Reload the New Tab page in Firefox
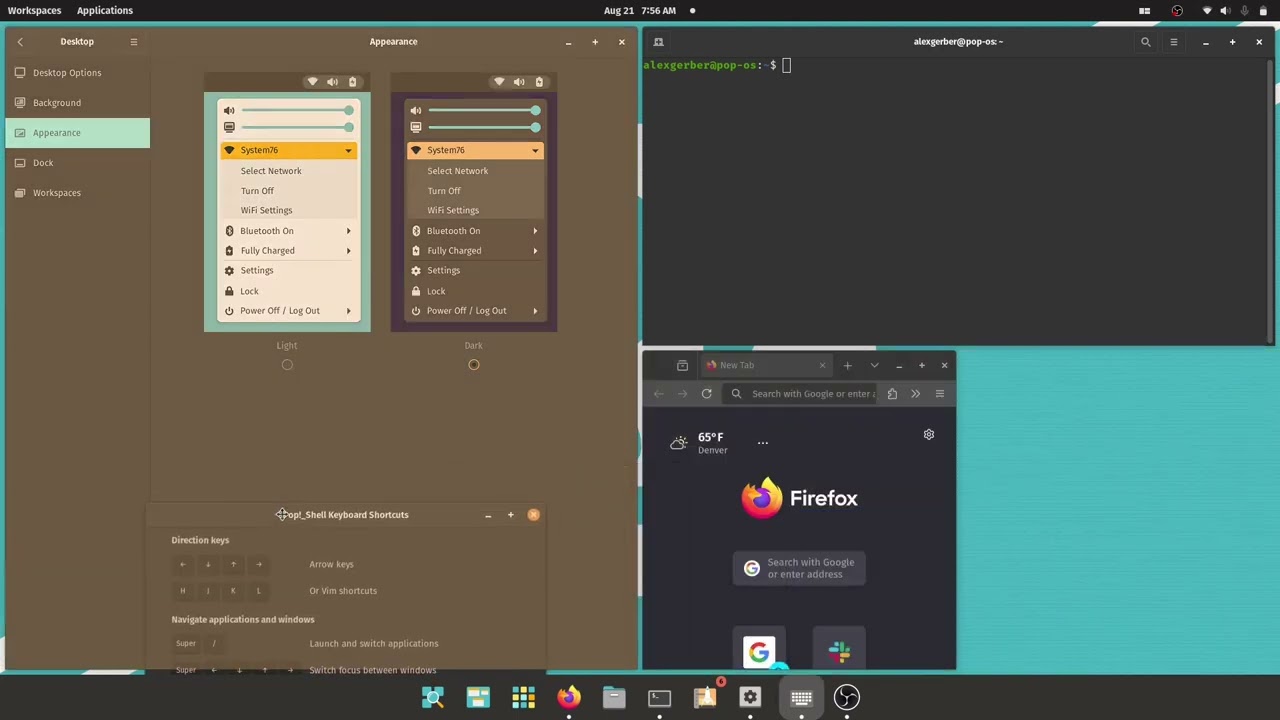This screenshot has width=1280, height=720. (x=706, y=393)
